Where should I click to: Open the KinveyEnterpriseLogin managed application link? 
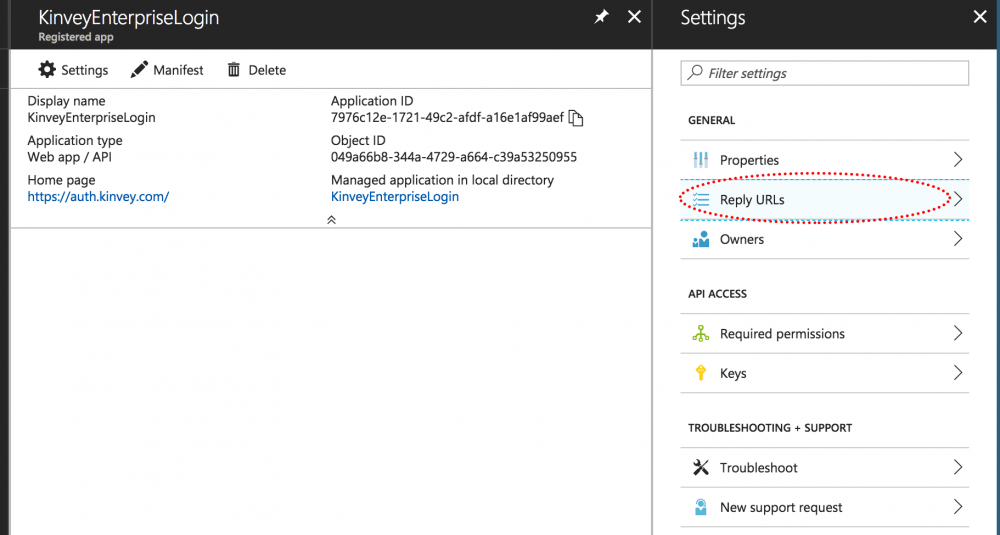pyautogui.click(x=394, y=197)
